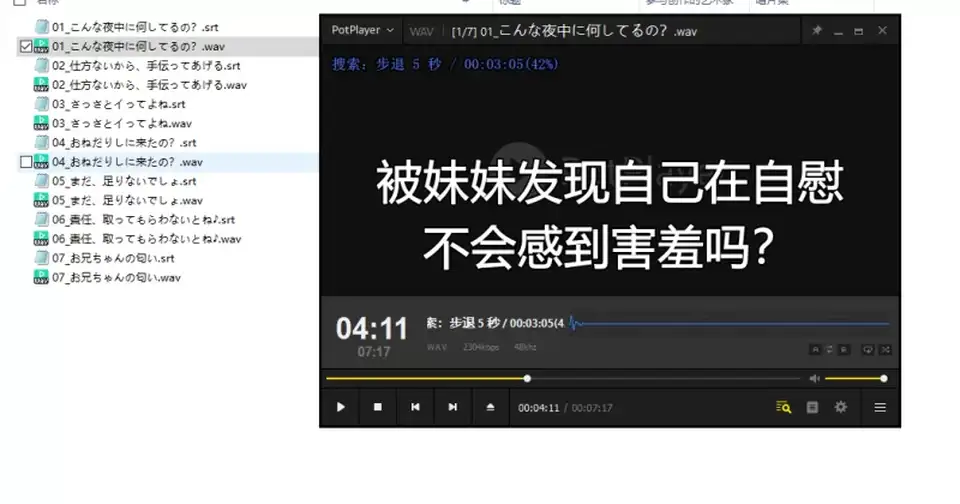Uncheck the 01_こんな夜中に何してるの？.wav checkbox
This screenshot has height=504, width=960.
26,47
